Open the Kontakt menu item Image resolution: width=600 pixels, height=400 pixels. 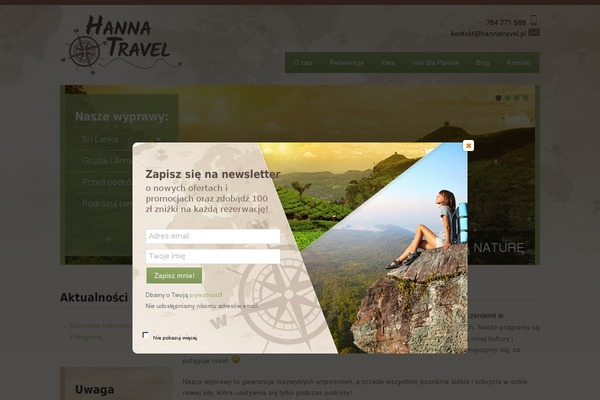[x=518, y=62]
